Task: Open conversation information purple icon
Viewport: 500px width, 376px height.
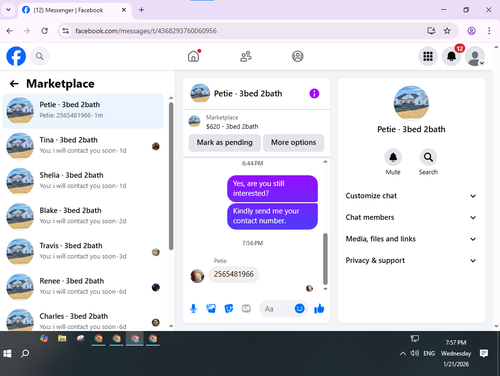Action: (314, 94)
